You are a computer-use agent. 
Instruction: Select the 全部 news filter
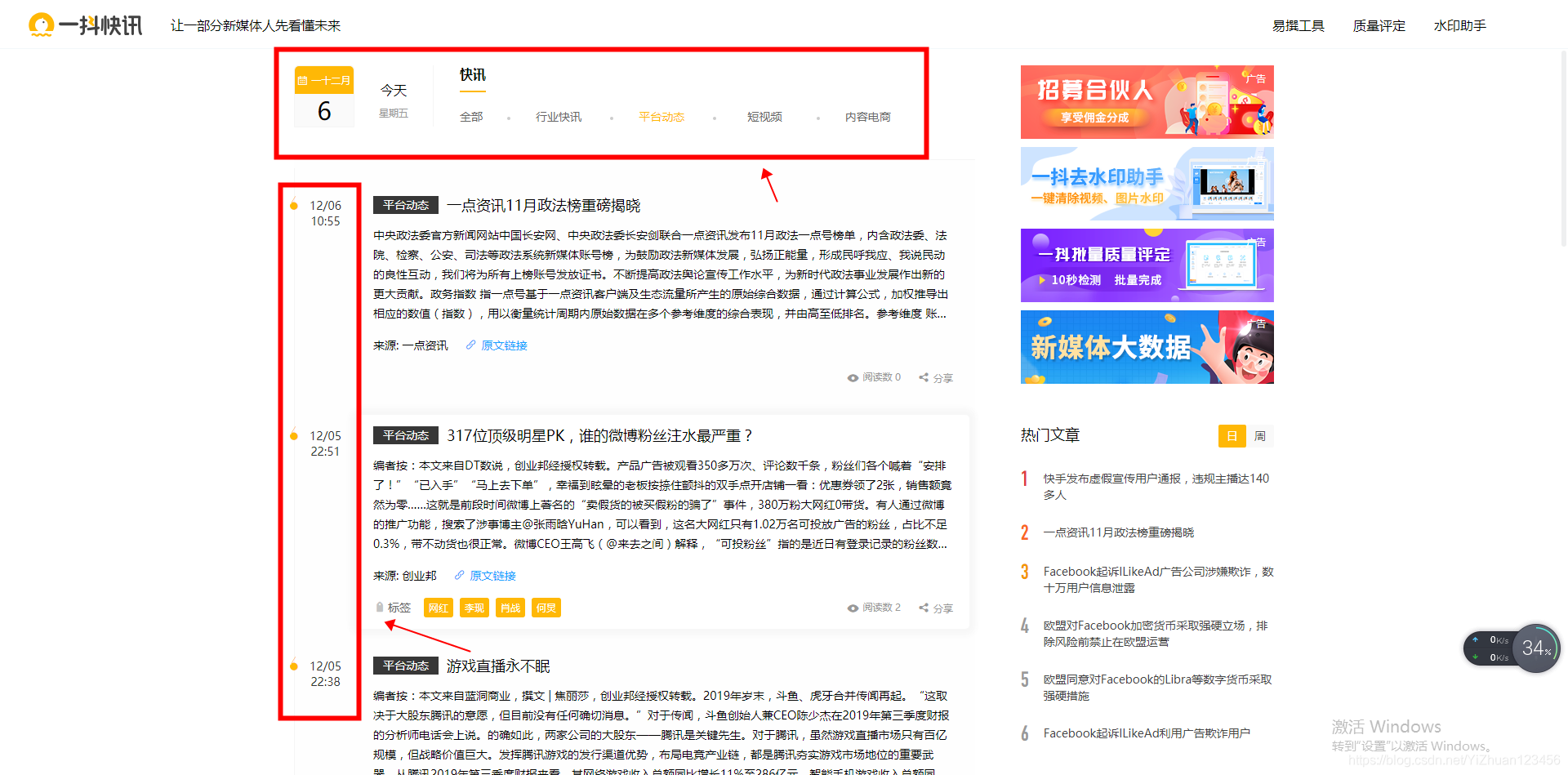tap(471, 116)
